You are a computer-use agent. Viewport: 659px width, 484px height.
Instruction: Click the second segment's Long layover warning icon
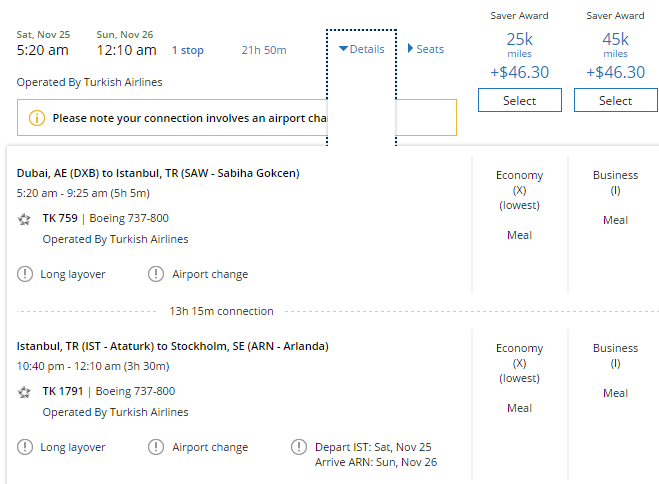pos(25,447)
